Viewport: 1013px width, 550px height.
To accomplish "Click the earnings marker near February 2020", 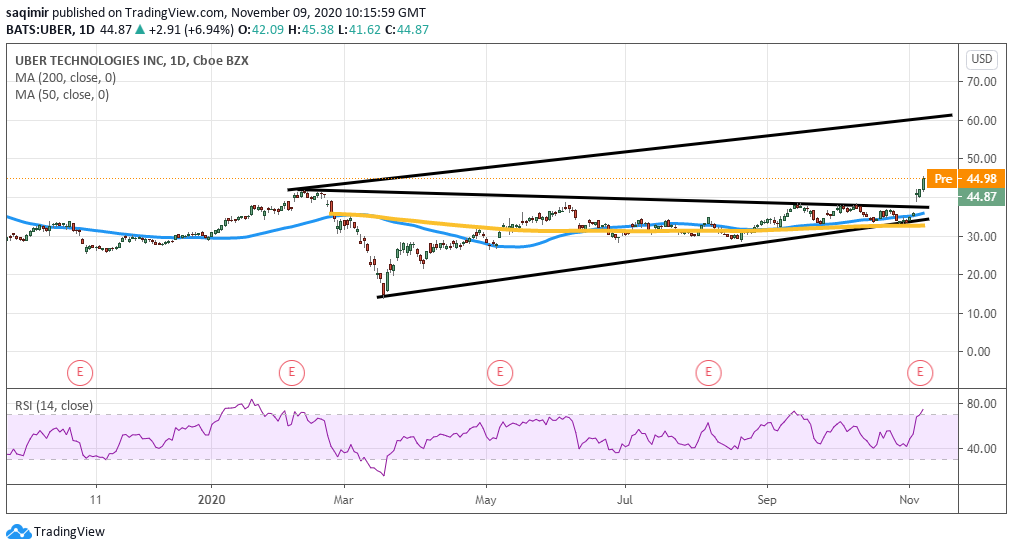I will pyautogui.click(x=291, y=372).
